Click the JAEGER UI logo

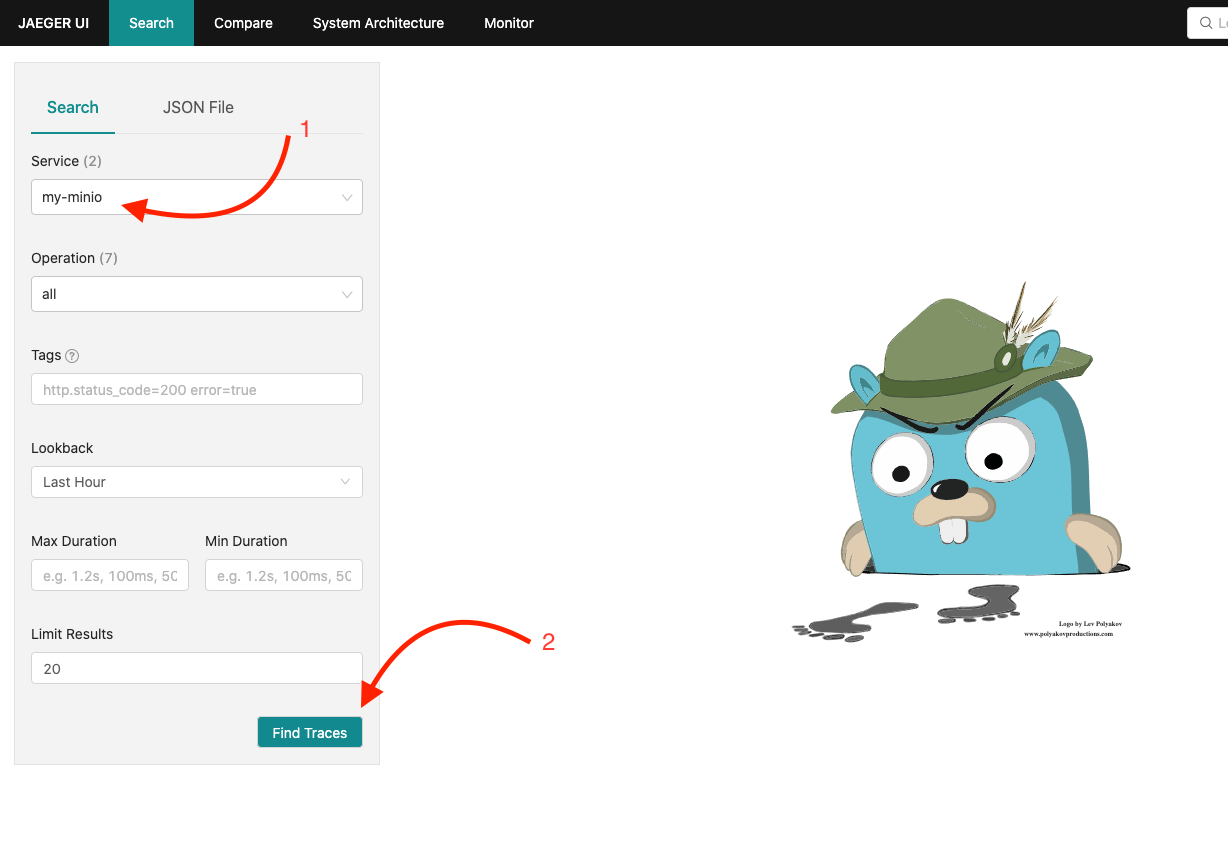(x=48, y=22)
